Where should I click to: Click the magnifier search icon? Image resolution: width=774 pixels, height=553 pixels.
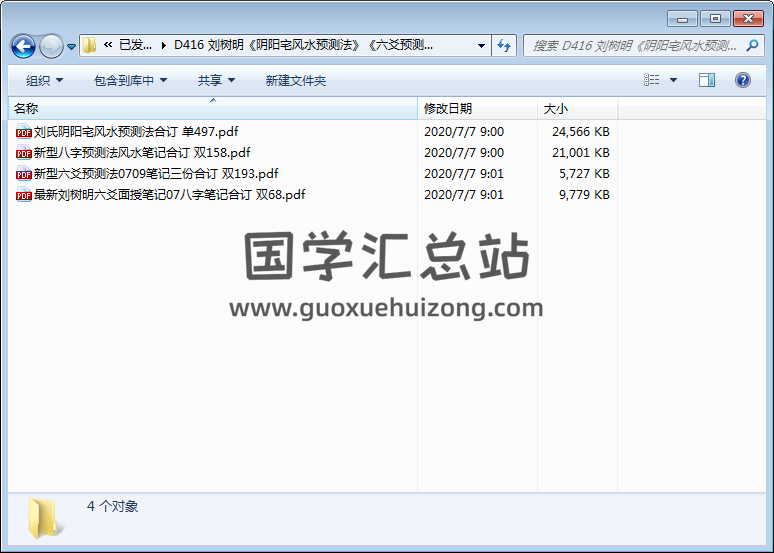click(752, 46)
